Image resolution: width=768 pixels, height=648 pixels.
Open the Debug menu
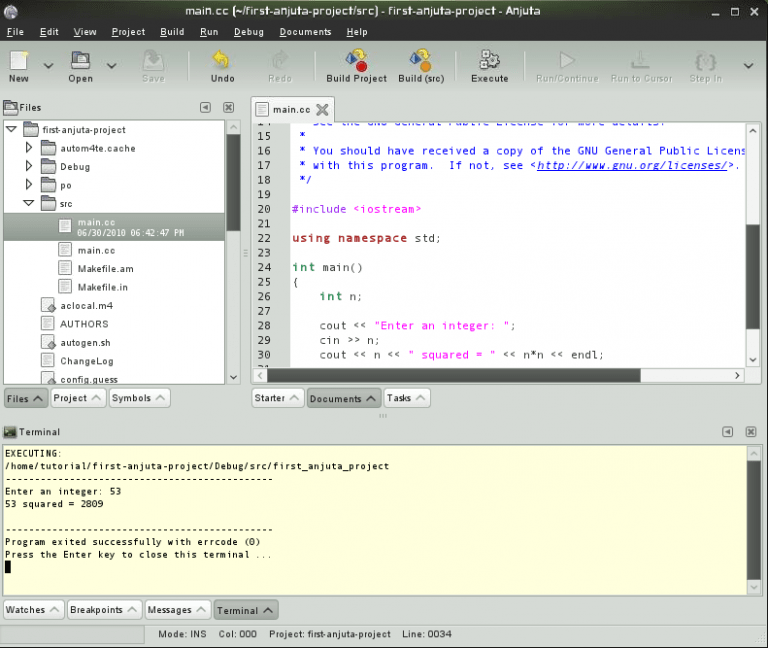[x=248, y=32]
